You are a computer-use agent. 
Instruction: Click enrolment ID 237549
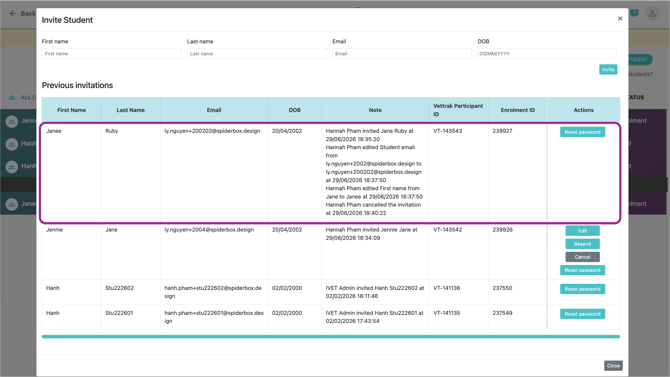point(502,312)
